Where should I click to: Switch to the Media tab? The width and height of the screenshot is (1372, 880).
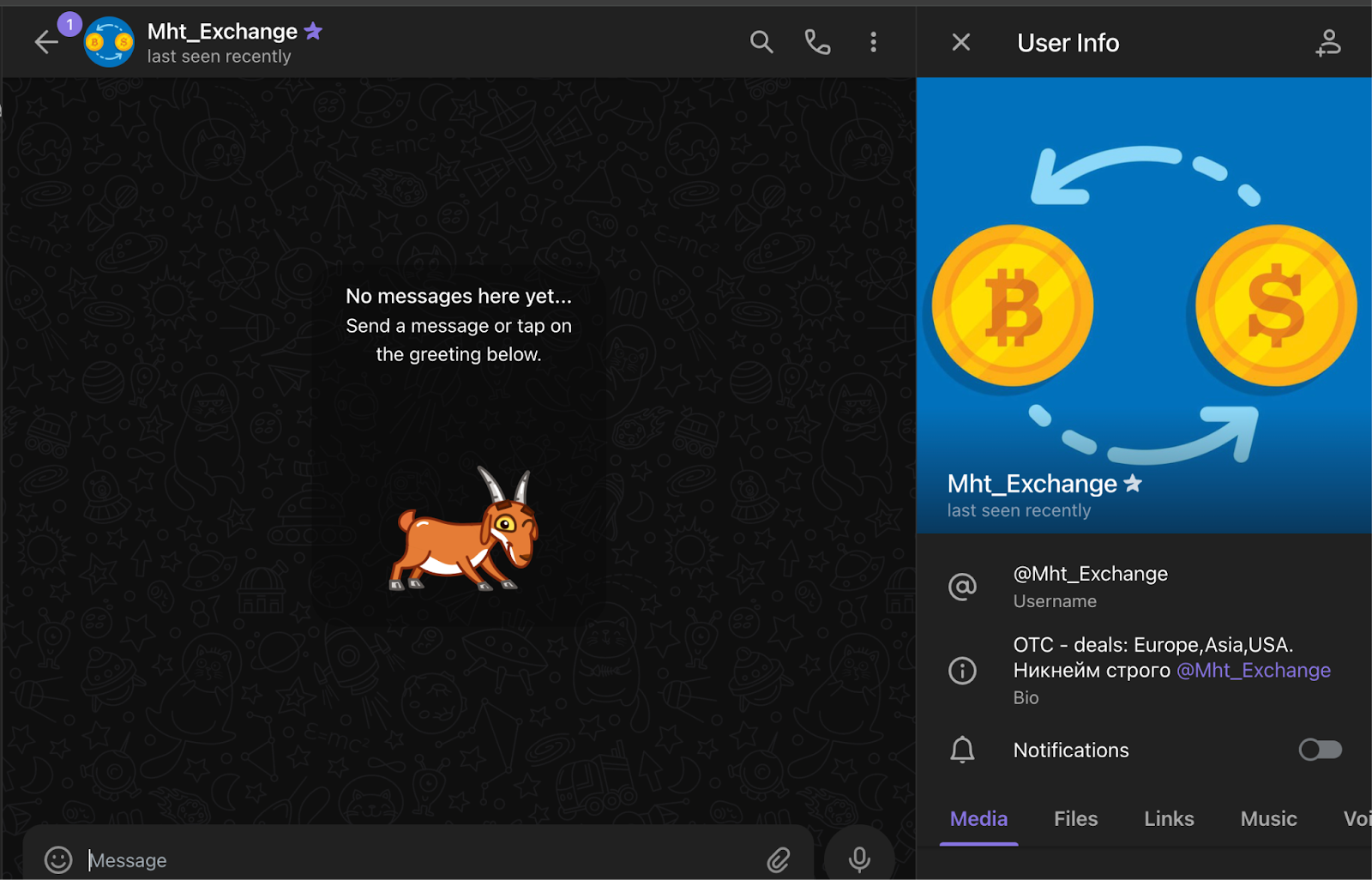click(978, 819)
